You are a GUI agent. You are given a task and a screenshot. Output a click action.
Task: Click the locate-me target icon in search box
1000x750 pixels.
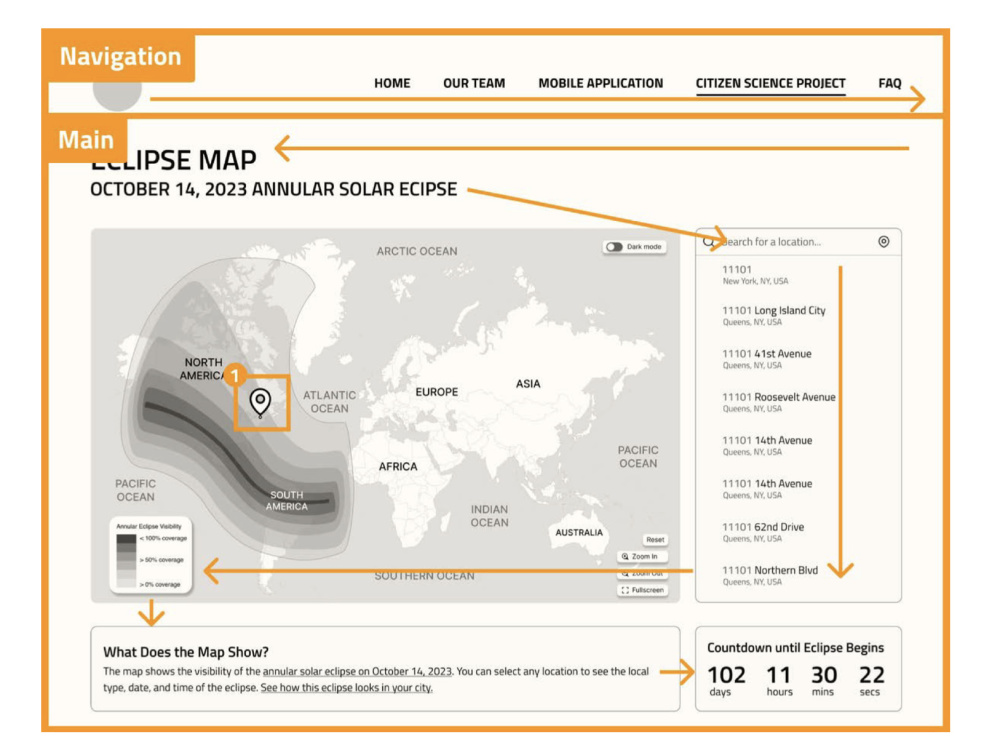[x=883, y=242]
